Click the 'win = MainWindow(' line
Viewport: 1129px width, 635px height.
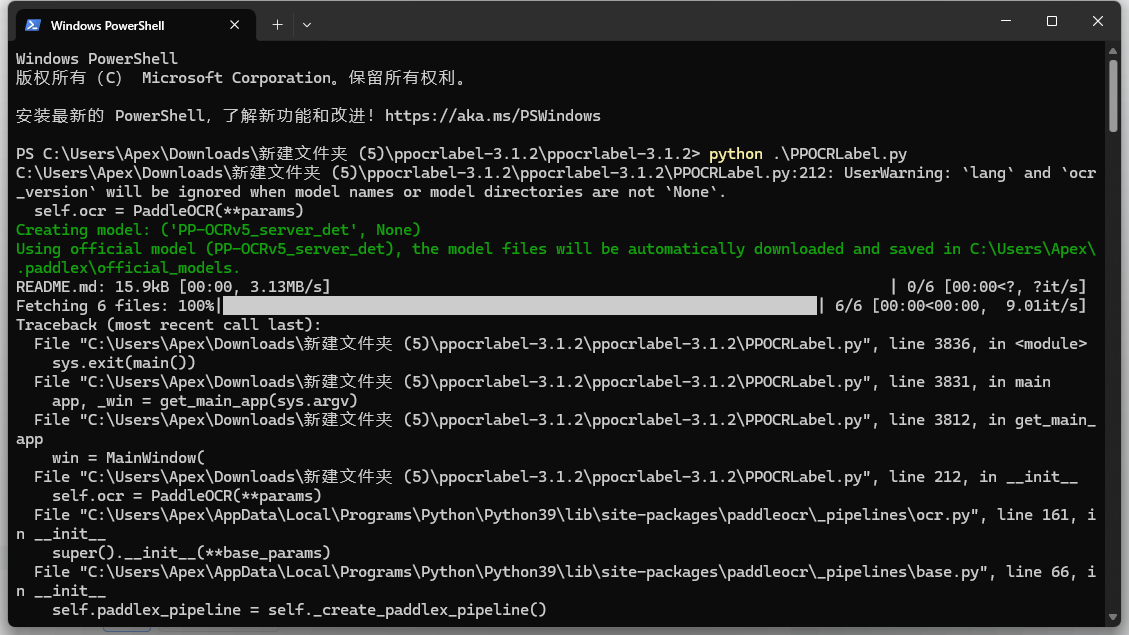click(x=128, y=458)
